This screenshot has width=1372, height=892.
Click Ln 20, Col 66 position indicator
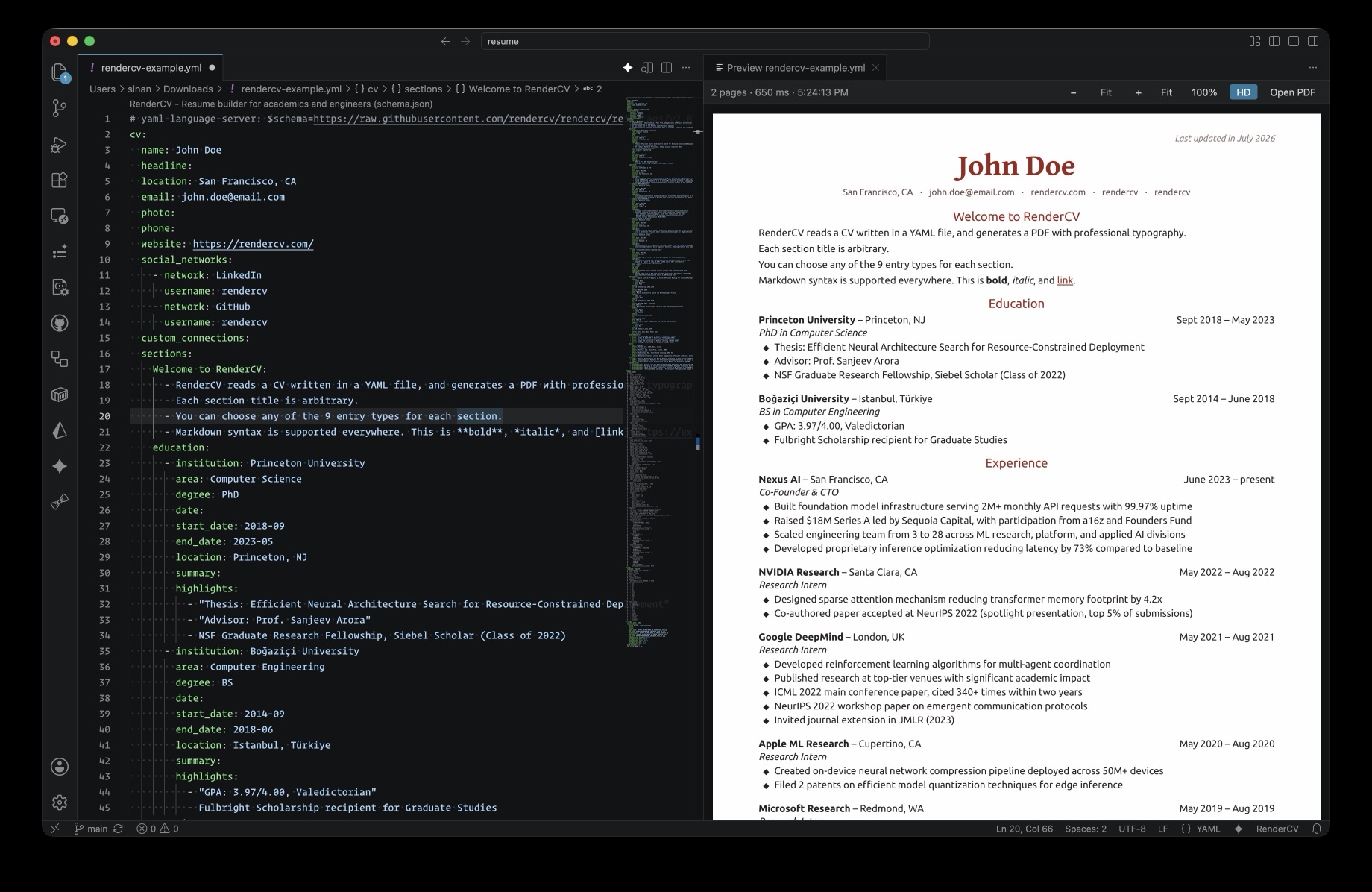[x=1024, y=829]
